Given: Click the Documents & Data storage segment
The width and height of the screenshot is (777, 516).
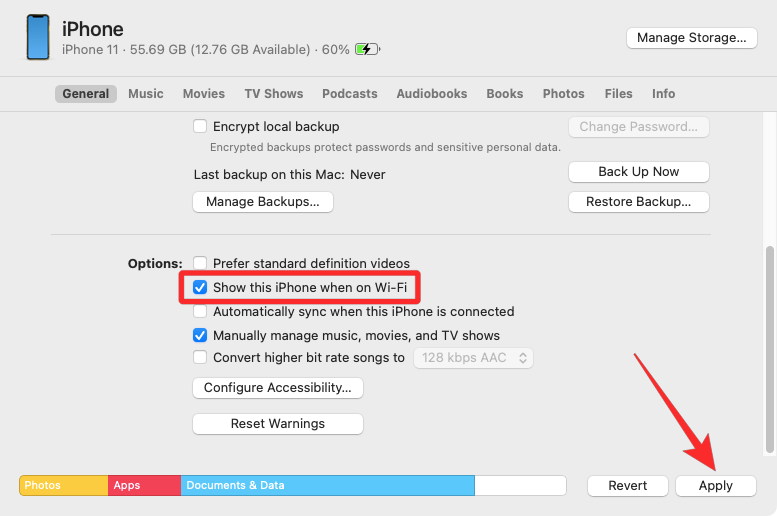Looking at the screenshot, I should (327, 486).
